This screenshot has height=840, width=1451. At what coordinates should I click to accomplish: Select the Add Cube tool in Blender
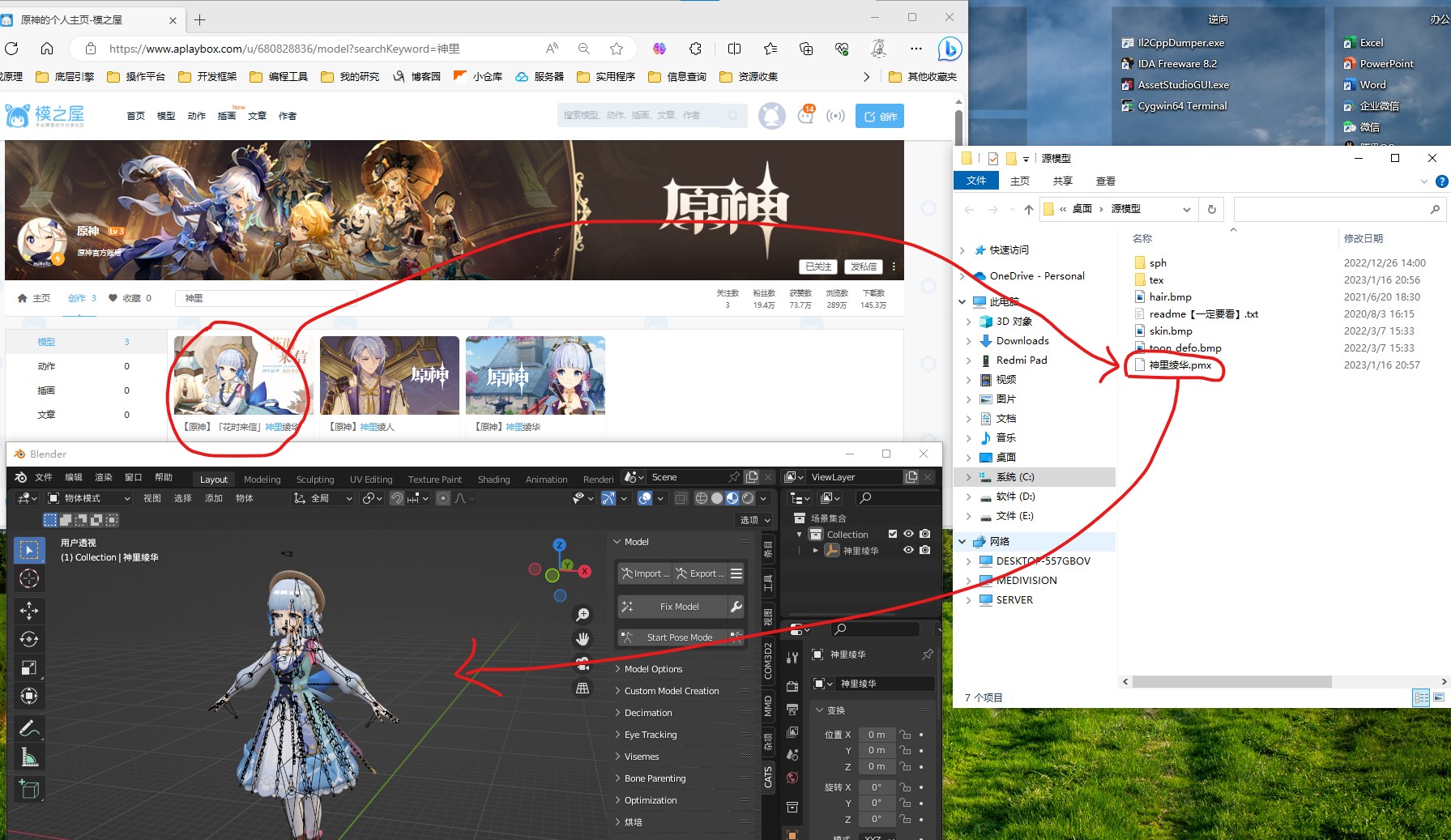point(29,790)
